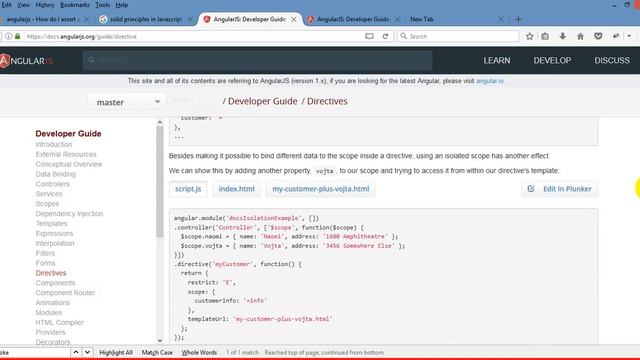Open Controllers in sidebar
The width and height of the screenshot is (640, 360).
coord(53,184)
